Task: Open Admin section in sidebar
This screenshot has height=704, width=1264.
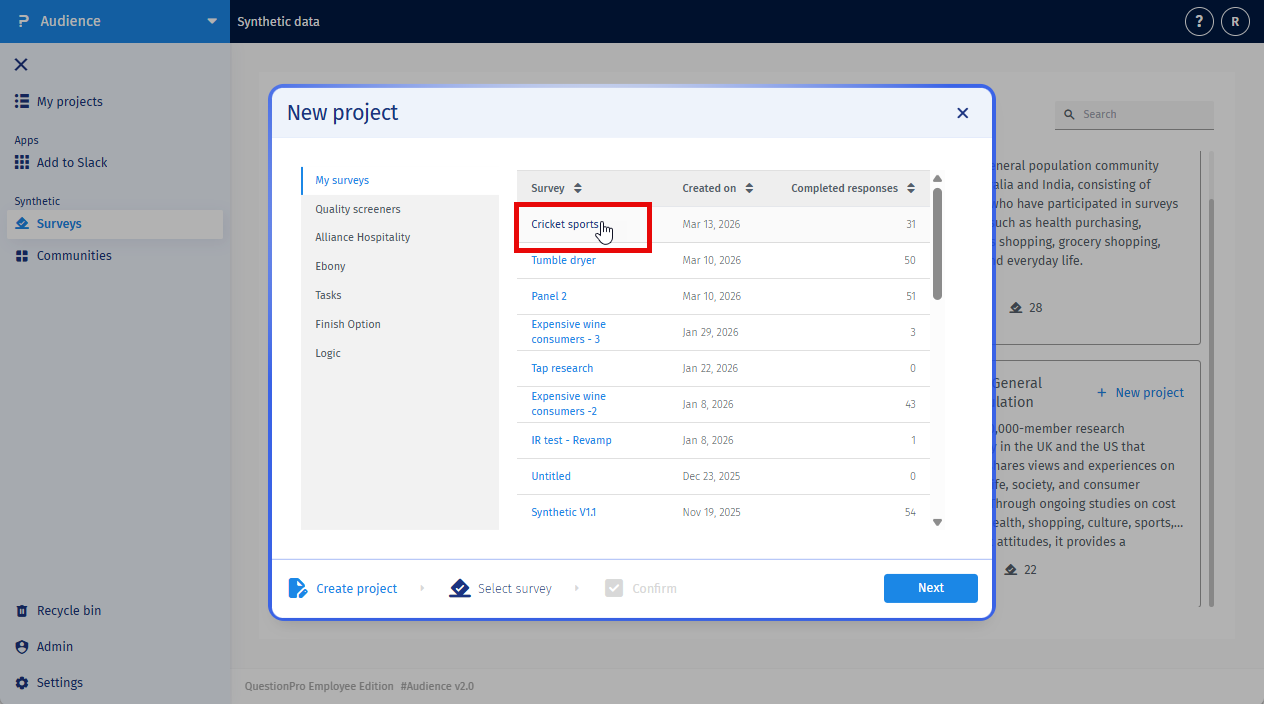Action: pos(55,647)
